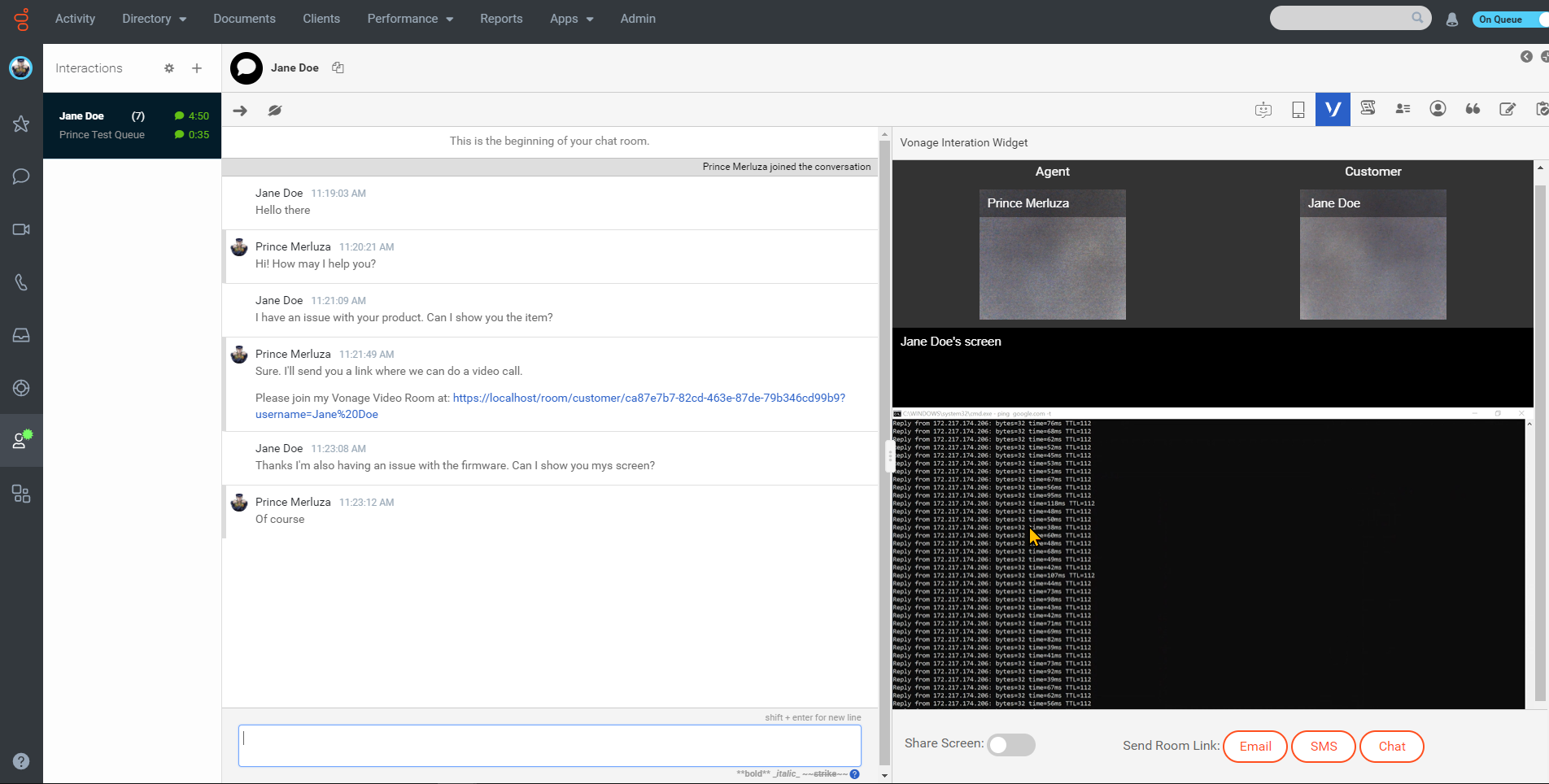The height and width of the screenshot is (784, 1549).
Task: Select the chatbot icon in the interaction toolbar
Action: point(1263,109)
